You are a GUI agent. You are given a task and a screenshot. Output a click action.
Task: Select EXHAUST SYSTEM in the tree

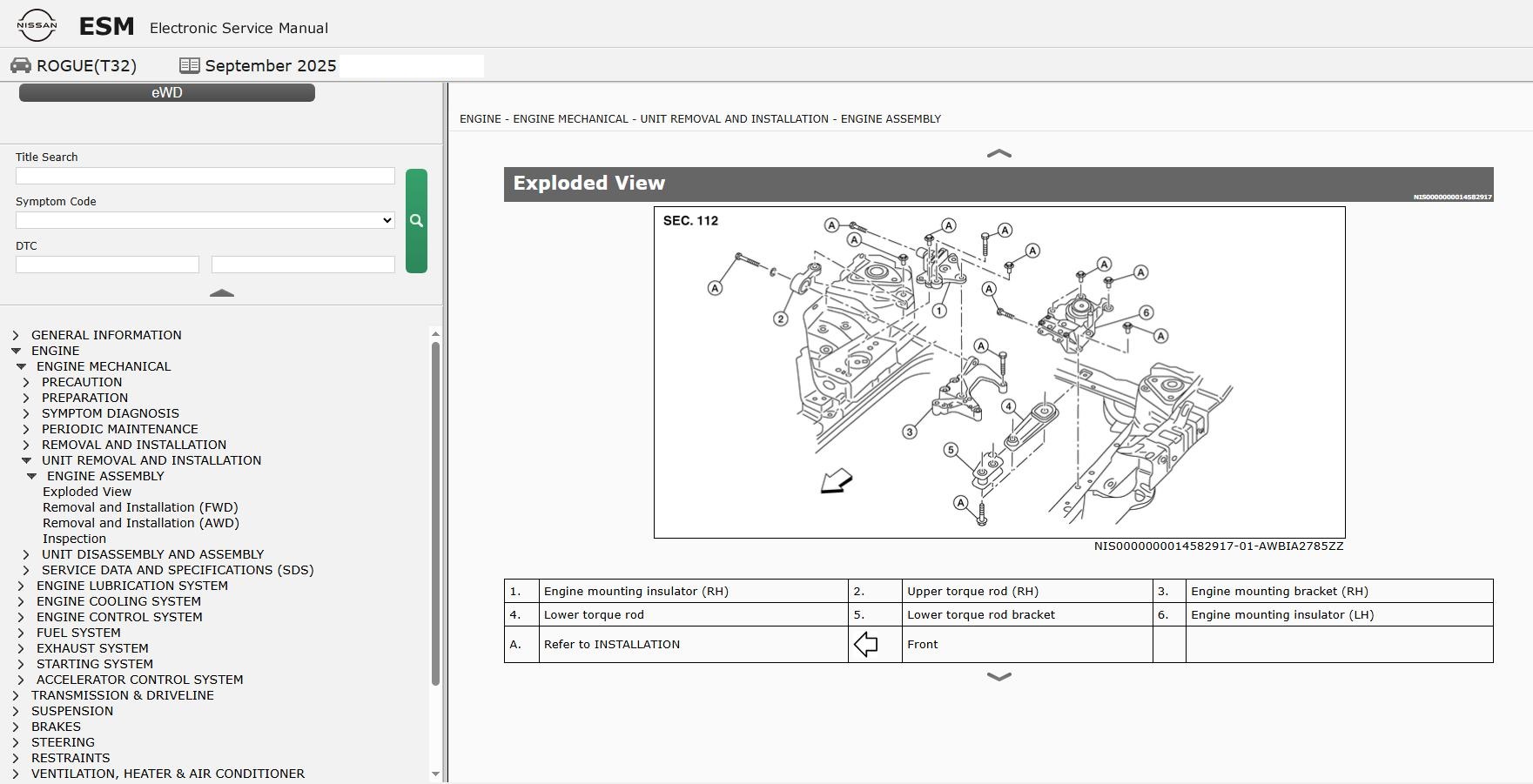tap(92, 648)
